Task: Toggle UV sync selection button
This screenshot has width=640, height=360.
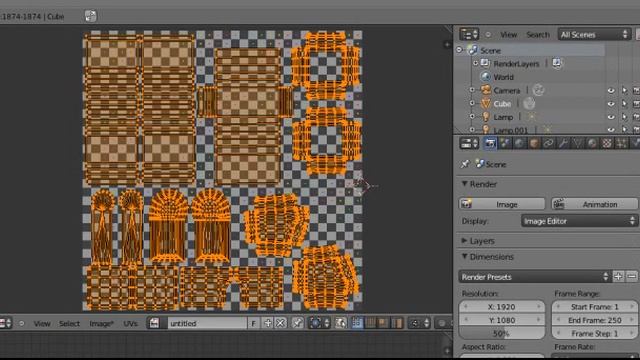Action: click(x=341, y=323)
